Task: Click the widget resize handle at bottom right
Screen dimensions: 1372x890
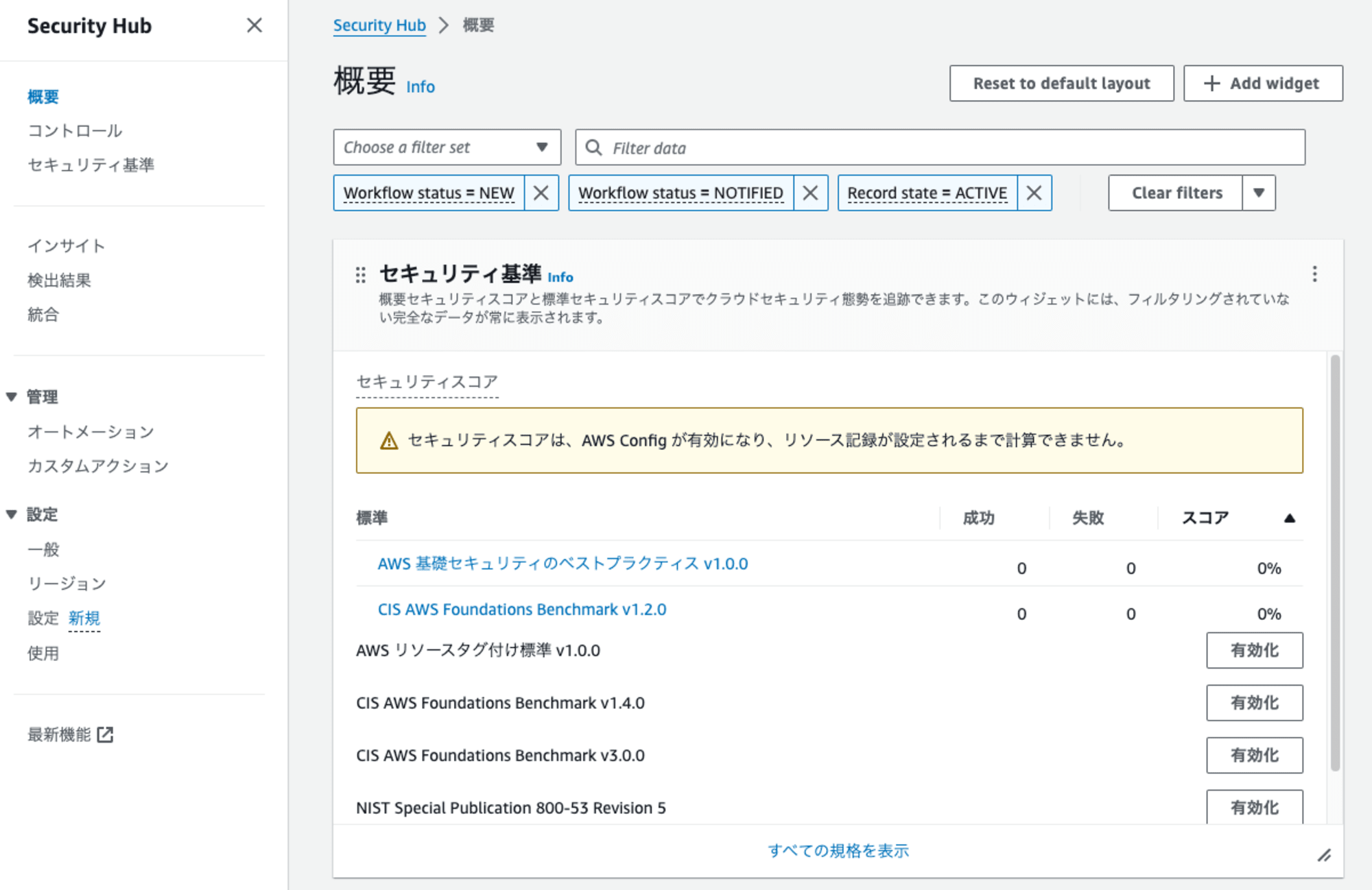Action: coord(1325,855)
